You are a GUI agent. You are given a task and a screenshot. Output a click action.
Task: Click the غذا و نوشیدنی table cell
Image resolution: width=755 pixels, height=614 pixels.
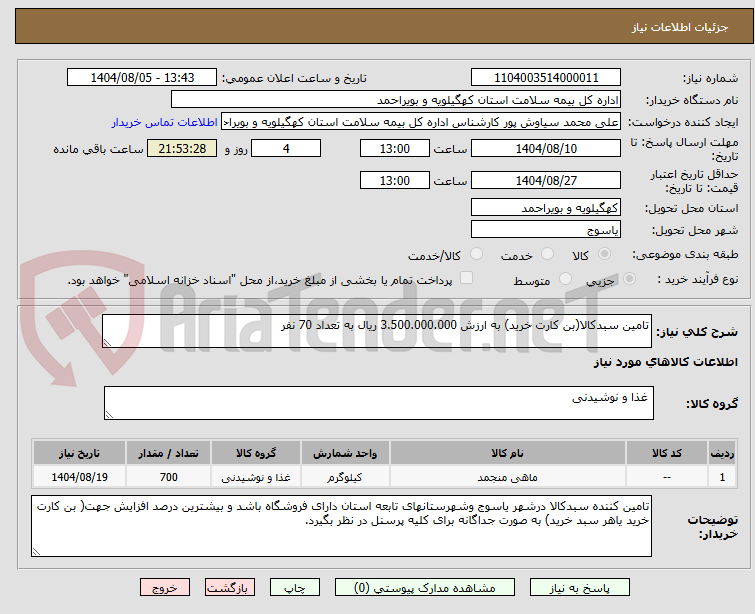pos(256,477)
